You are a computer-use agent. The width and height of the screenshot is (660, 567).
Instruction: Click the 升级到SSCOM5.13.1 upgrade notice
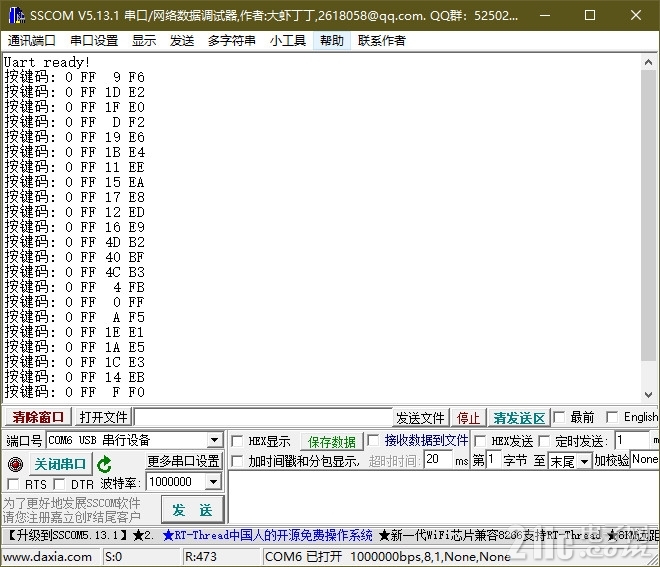67,535
